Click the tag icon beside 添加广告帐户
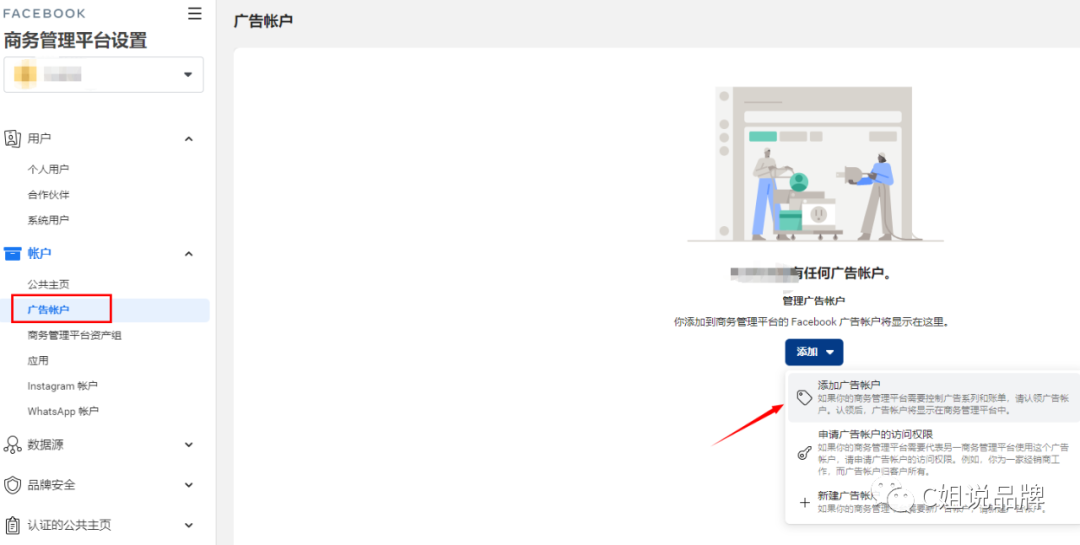The width and height of the screenshot is (1080, 545). point(804,398)
